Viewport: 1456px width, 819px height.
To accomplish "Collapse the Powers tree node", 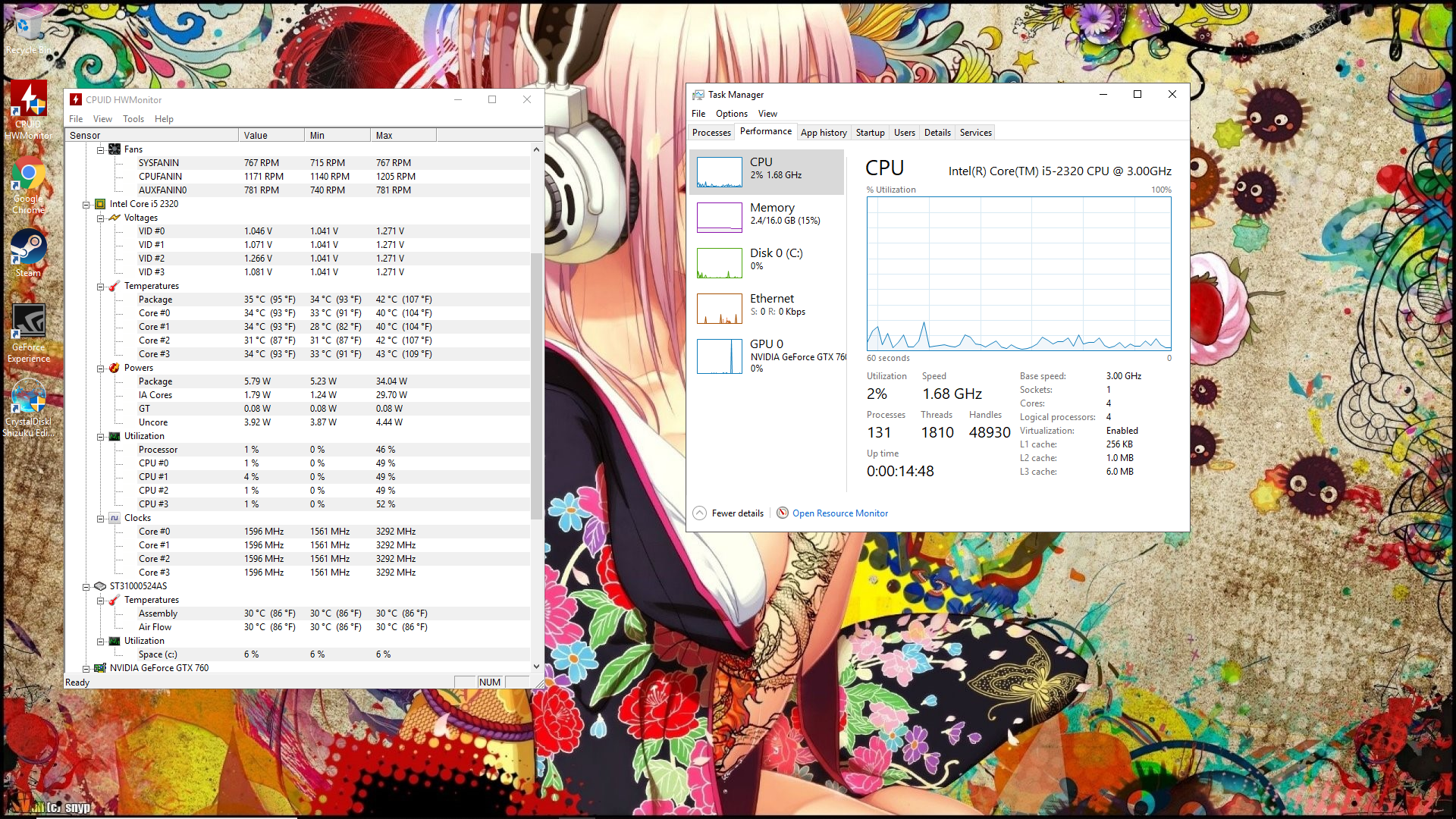I will coord(100,369).
